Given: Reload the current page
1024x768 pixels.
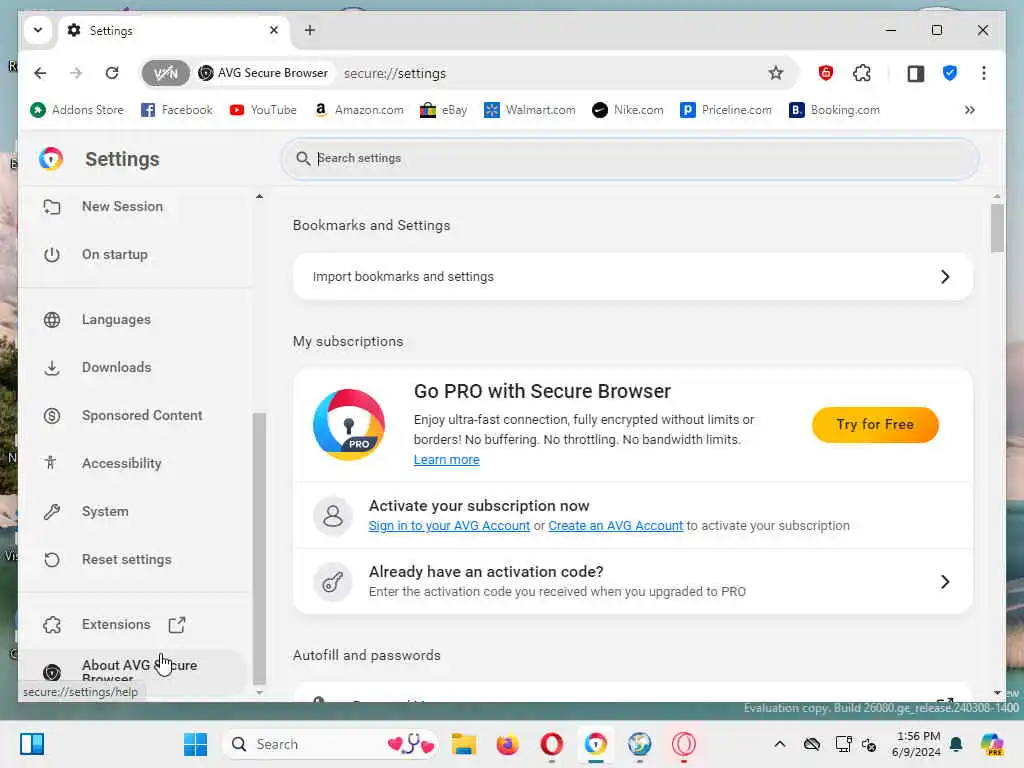Looking at the screenshot, I should [x=112, y=73].
